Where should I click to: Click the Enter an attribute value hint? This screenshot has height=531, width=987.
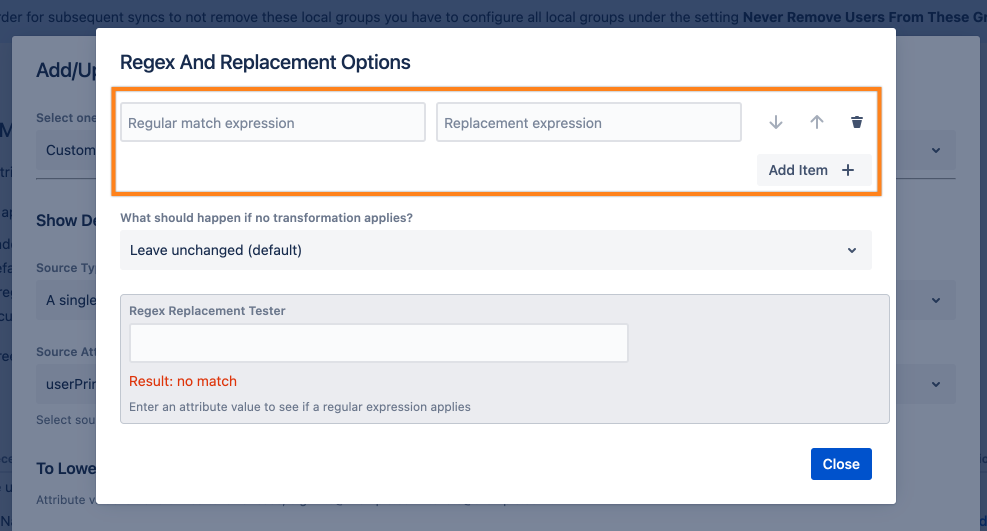click(x=300, y=407)
